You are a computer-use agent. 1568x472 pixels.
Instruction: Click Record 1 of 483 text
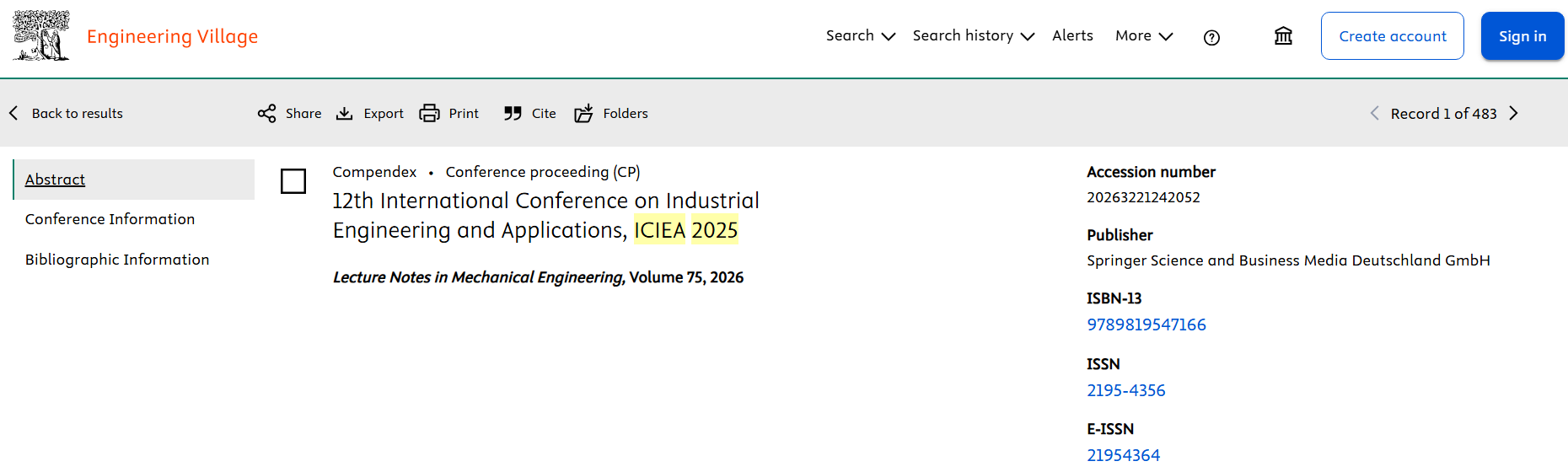click(x=1443, y=114)
